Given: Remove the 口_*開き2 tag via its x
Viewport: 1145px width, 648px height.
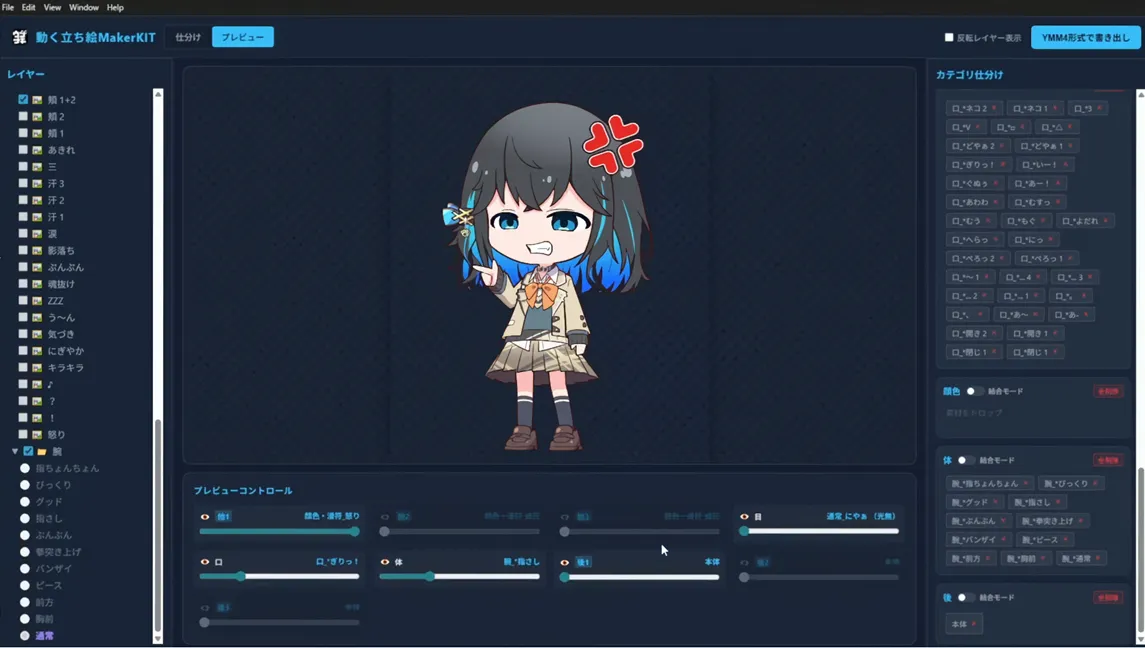Looking at the screenshot, I should pos(994,333).
